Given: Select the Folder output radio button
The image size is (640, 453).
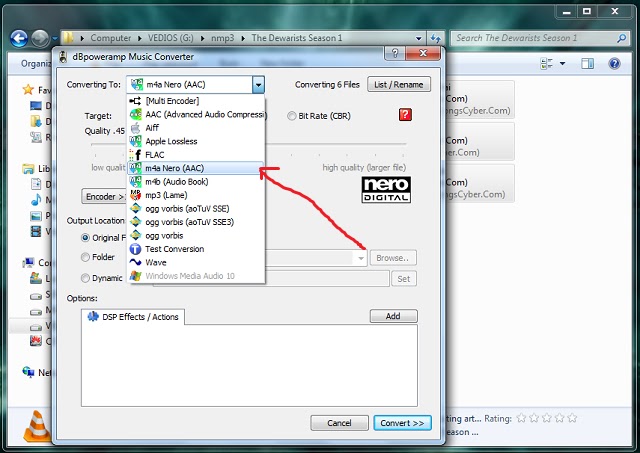Looking at the screenshot, I should 85,257.
